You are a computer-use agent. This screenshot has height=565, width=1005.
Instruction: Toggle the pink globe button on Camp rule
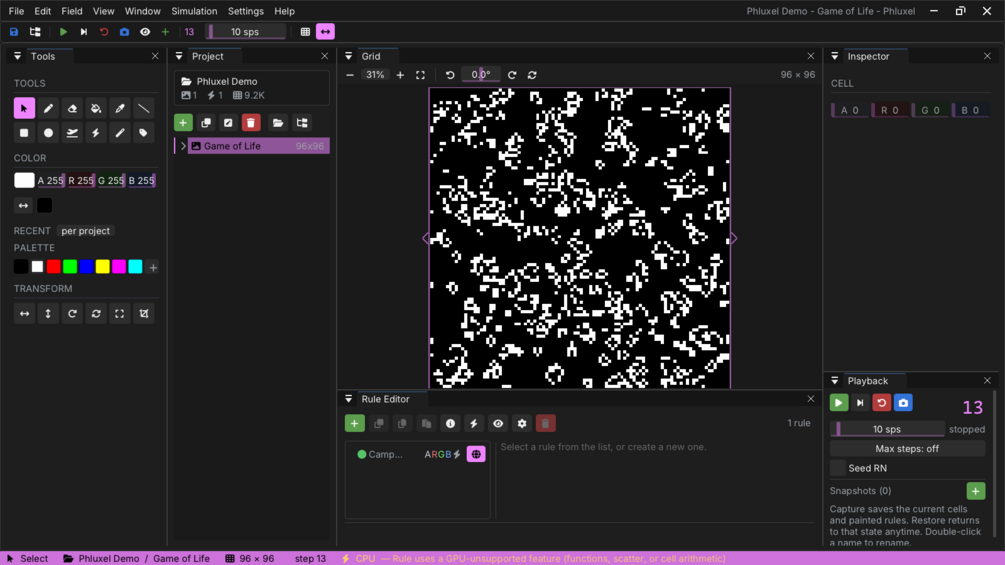click(x=476, y=454)
